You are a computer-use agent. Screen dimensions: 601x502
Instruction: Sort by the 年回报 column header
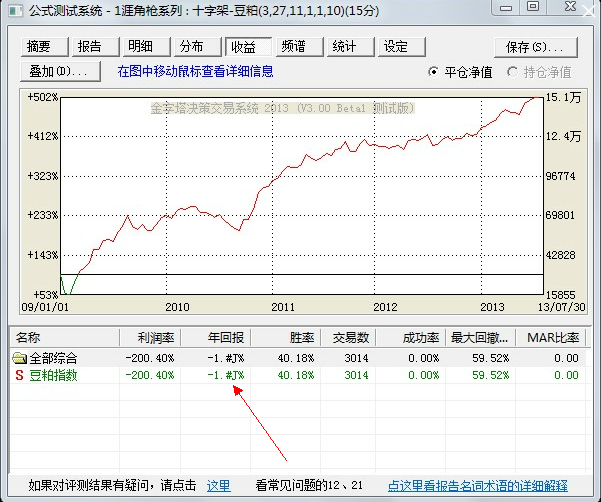coord(216,338)
